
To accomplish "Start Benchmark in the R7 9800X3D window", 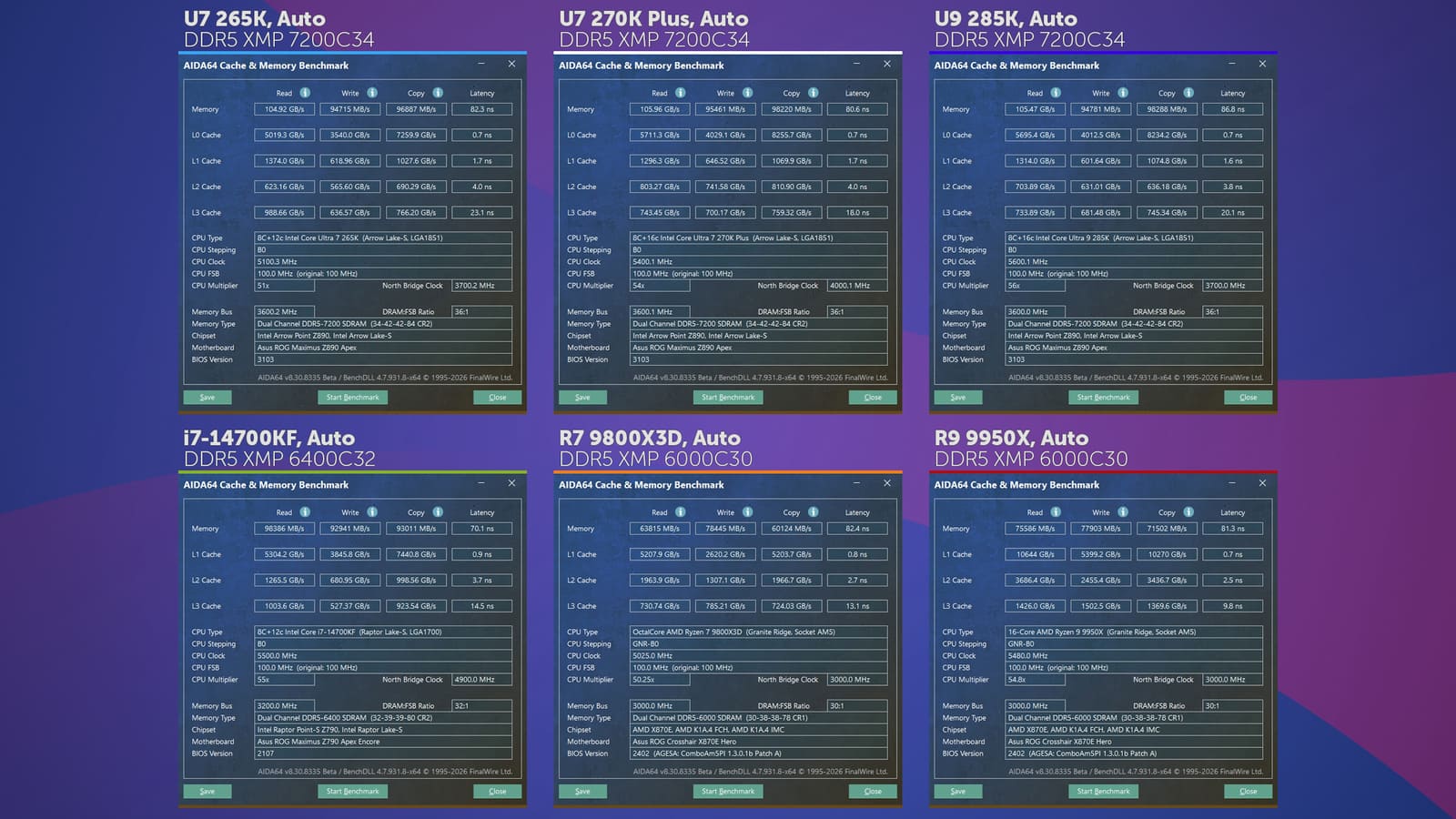I will (728, 792).
